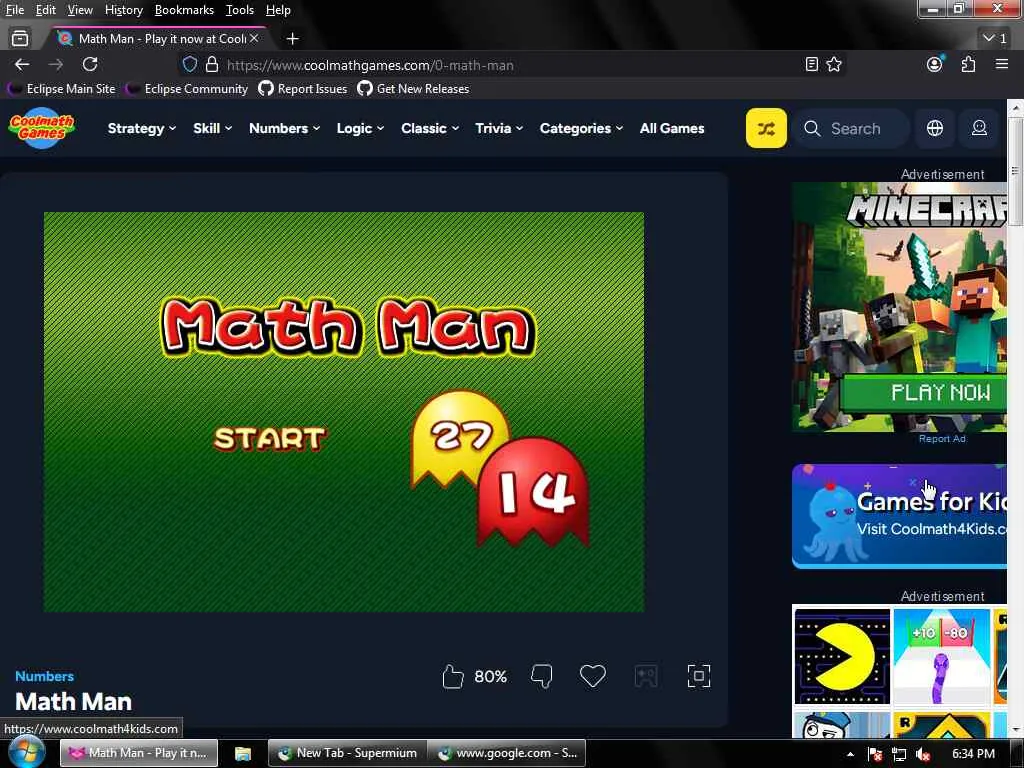The width and height of the screenshot is (1024, 768).
Task: Open the language globe icon
Action: point(935,128)
